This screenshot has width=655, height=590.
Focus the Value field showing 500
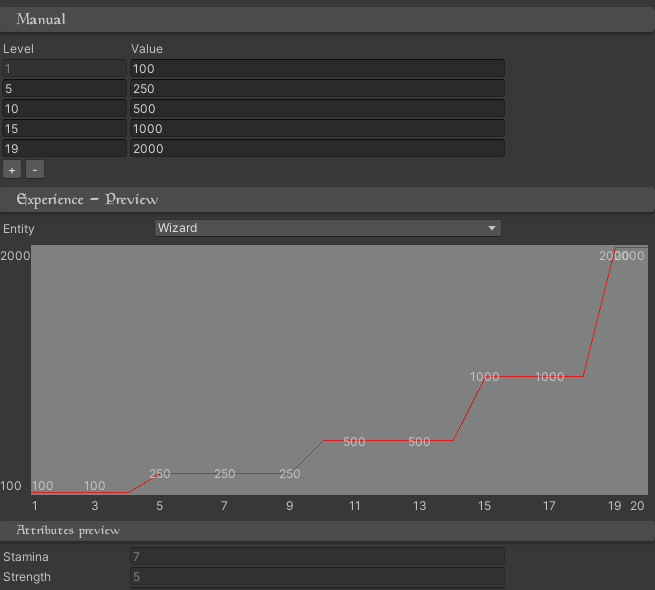coord(317,108)
